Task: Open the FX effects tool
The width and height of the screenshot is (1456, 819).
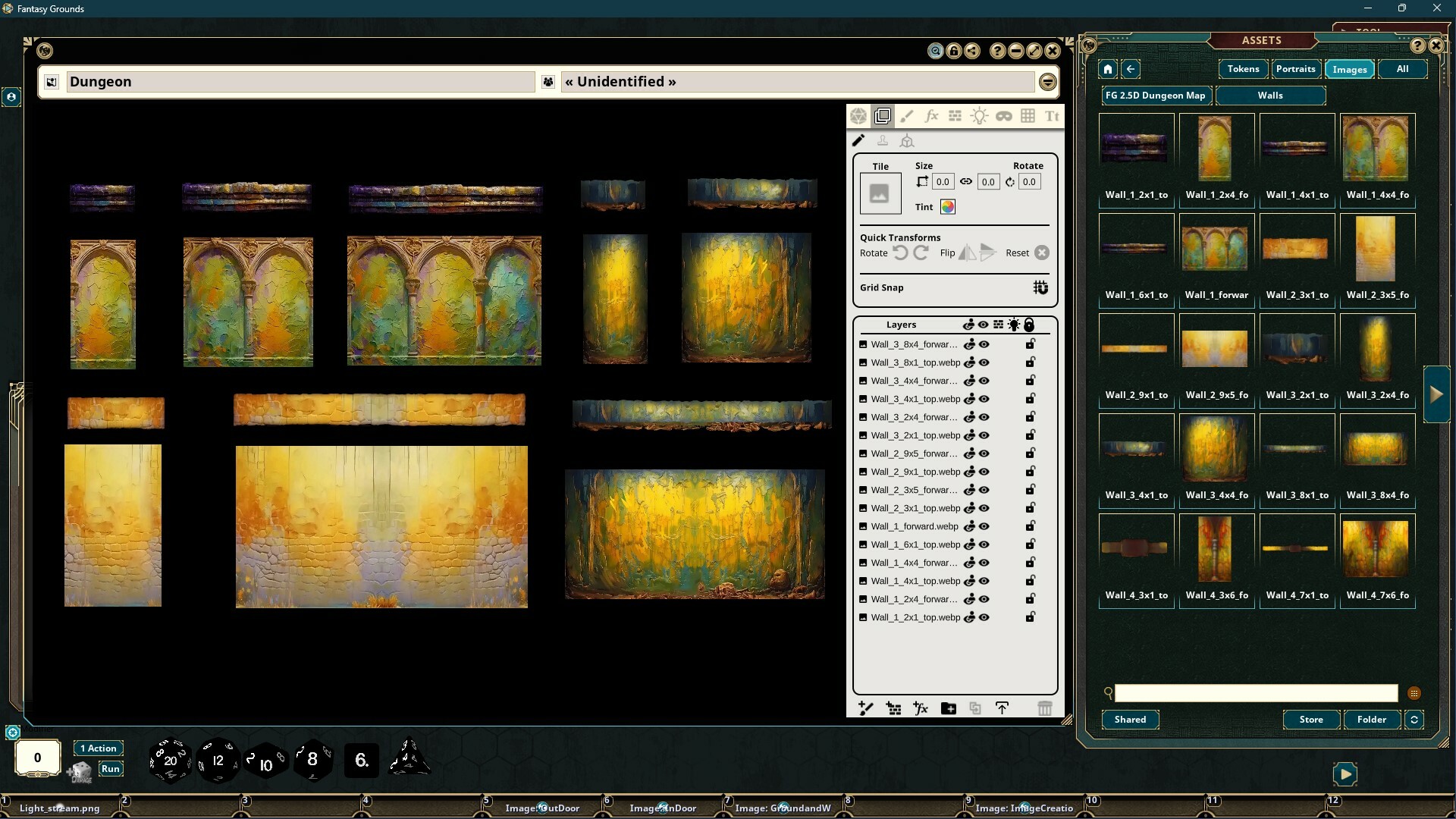Action: click(931, 115)
